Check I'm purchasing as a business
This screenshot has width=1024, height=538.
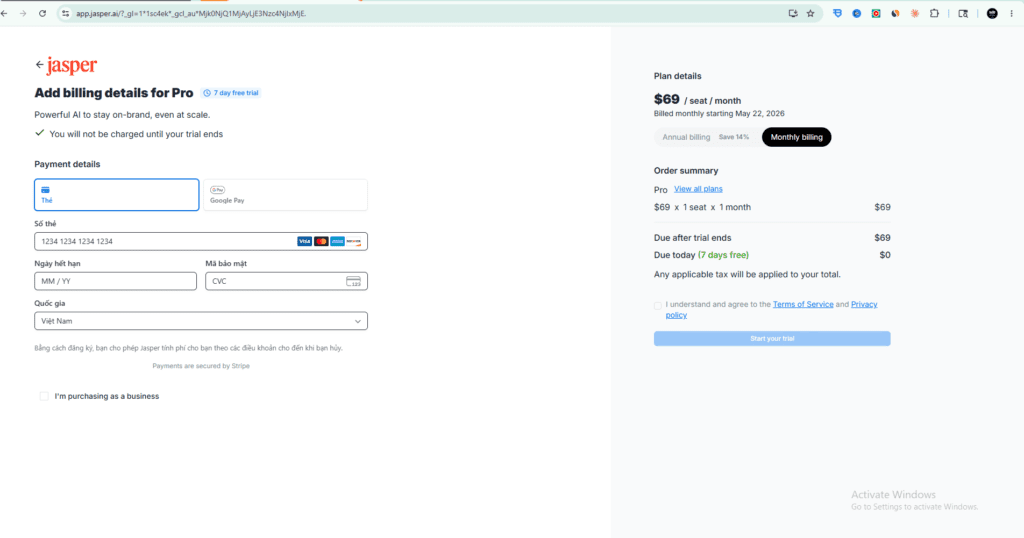tap(44, 396)
